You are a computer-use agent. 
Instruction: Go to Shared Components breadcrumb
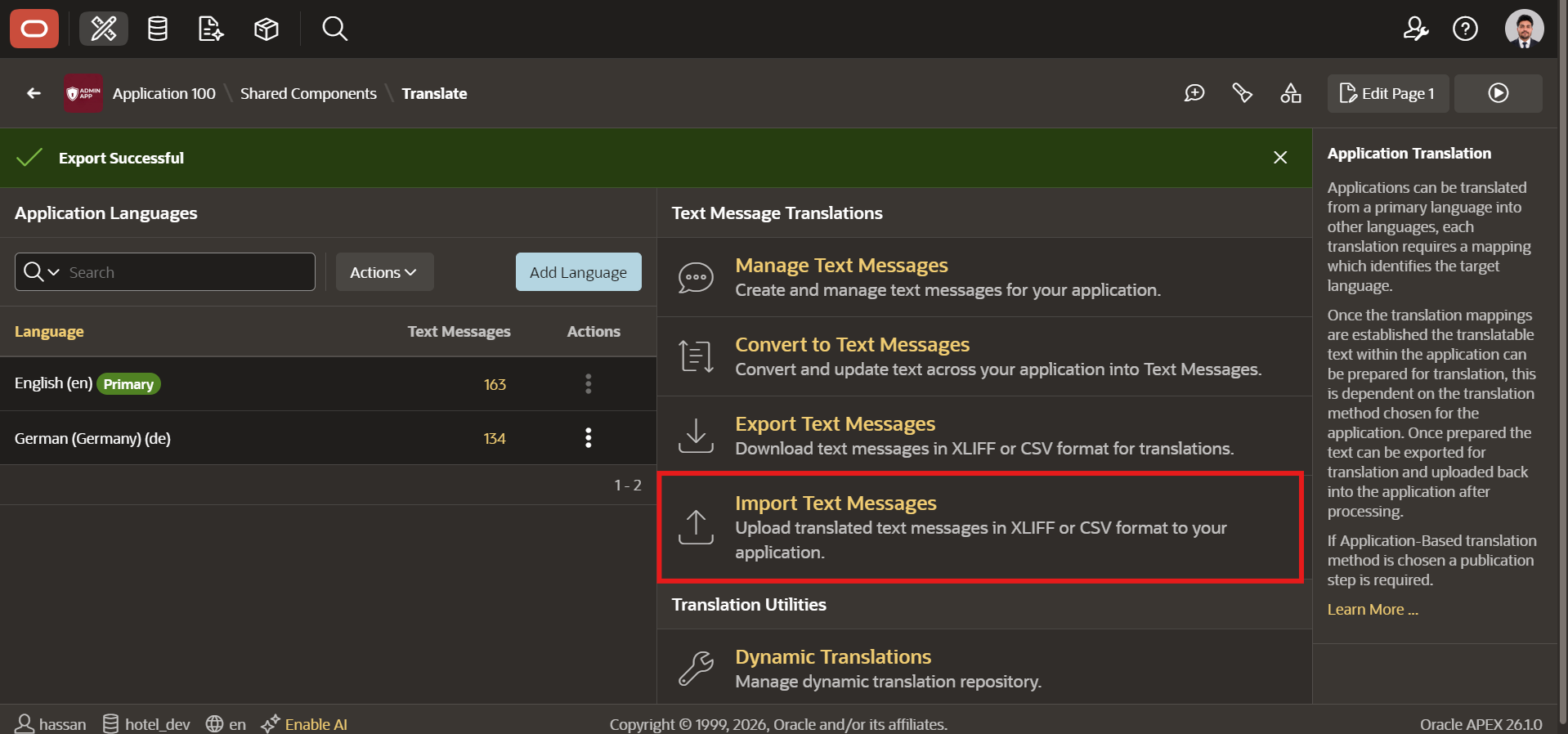click(308, 93)
